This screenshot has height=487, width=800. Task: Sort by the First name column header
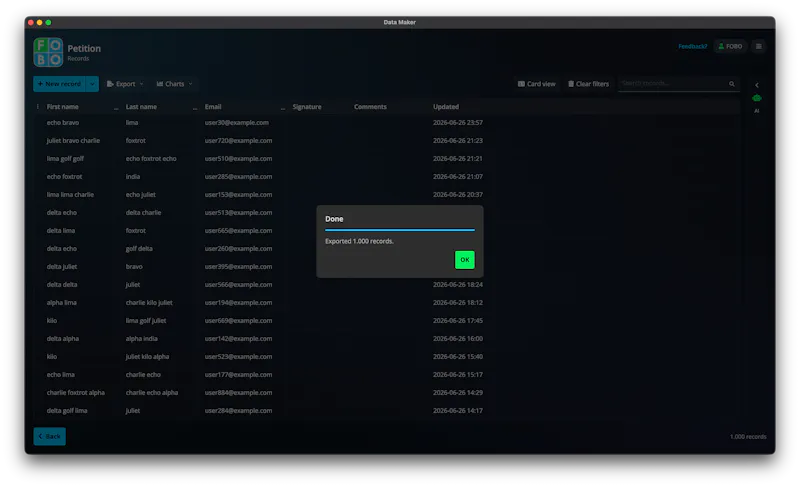tap(63, 107)
